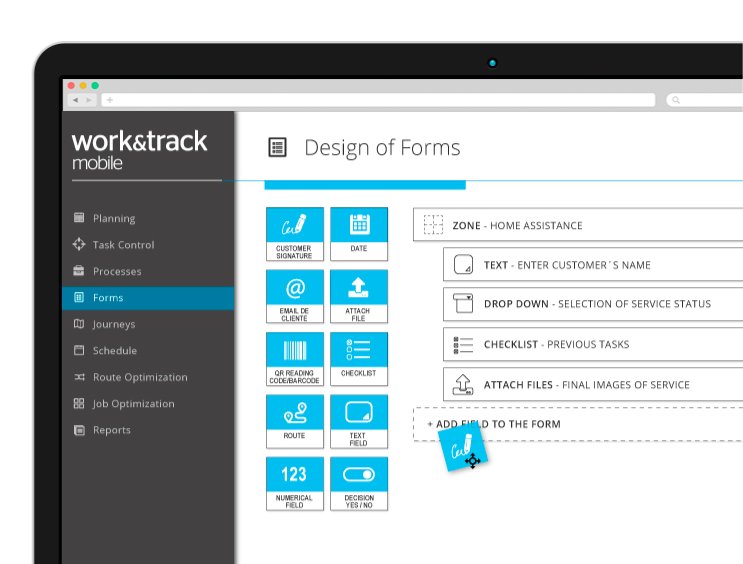Choose the Checklist field tile
The width and height of the screenshot is (743, 564).
coord(359,359)
